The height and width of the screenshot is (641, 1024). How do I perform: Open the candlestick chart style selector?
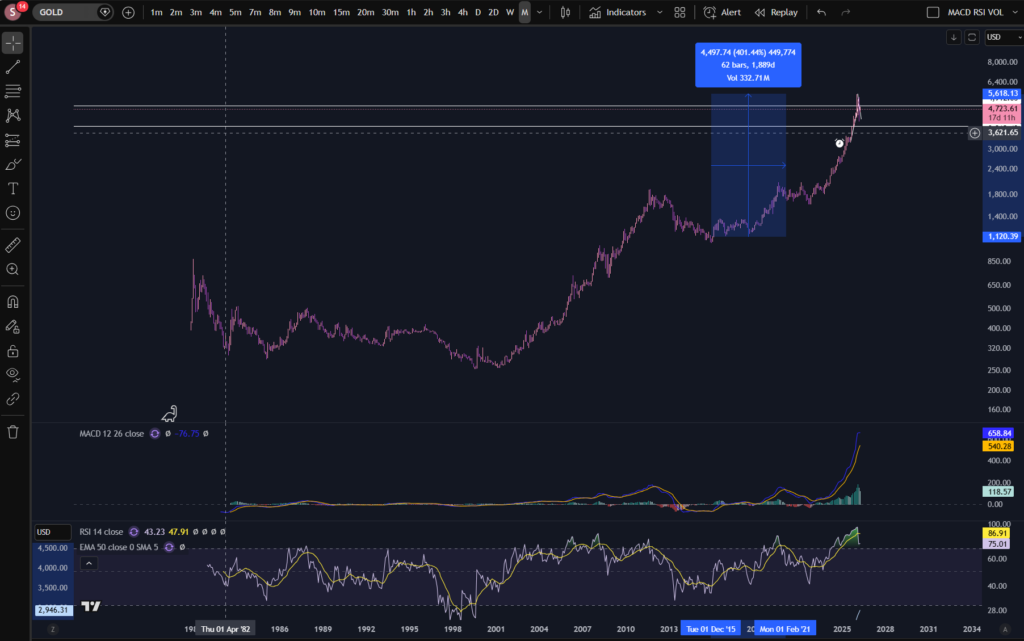(566, 12)
